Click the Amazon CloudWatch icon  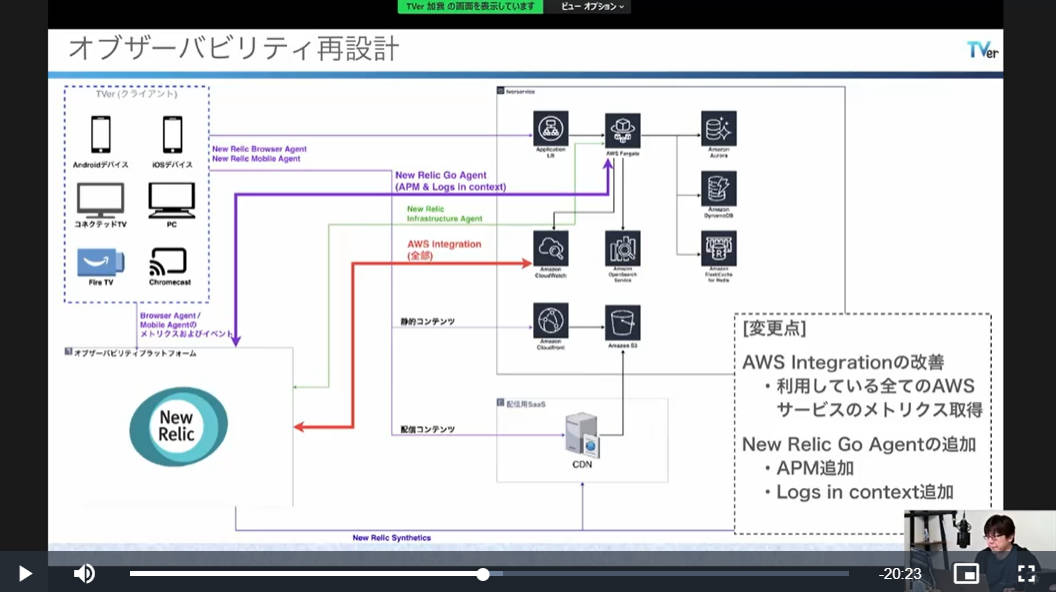pyautogui.click(x=550, y=249)
